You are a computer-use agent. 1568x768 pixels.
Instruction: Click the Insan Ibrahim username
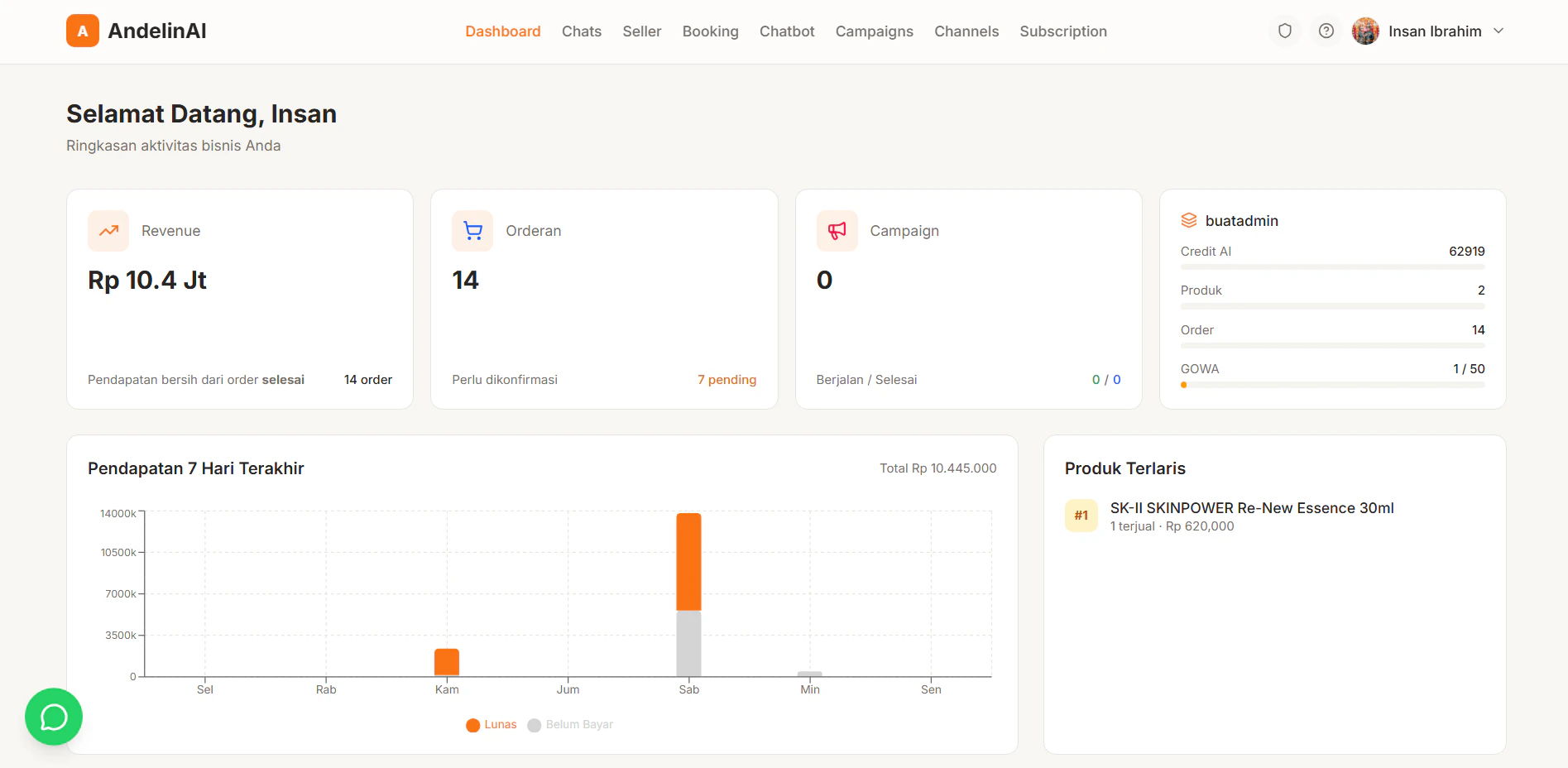tap(1435, 31)
